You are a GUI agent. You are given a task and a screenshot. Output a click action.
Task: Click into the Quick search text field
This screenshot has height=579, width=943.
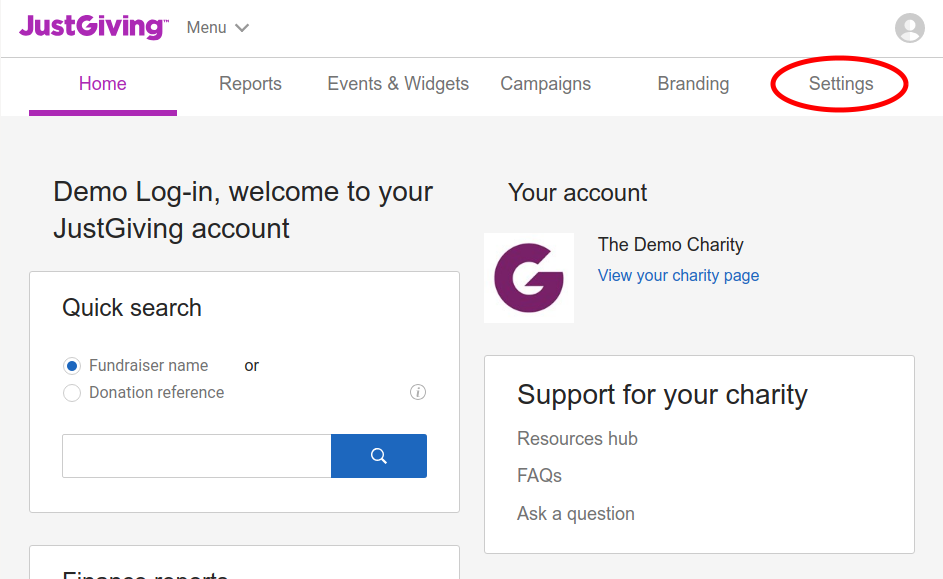coord(197,456)
